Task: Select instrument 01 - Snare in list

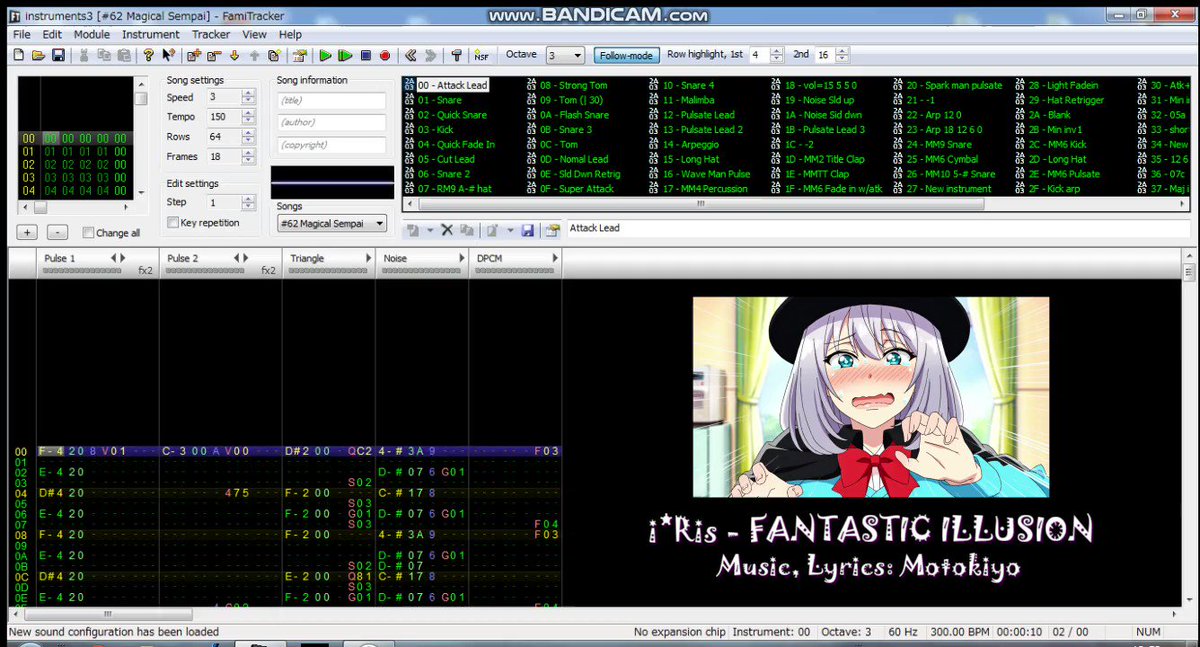Action: (439, 100)
